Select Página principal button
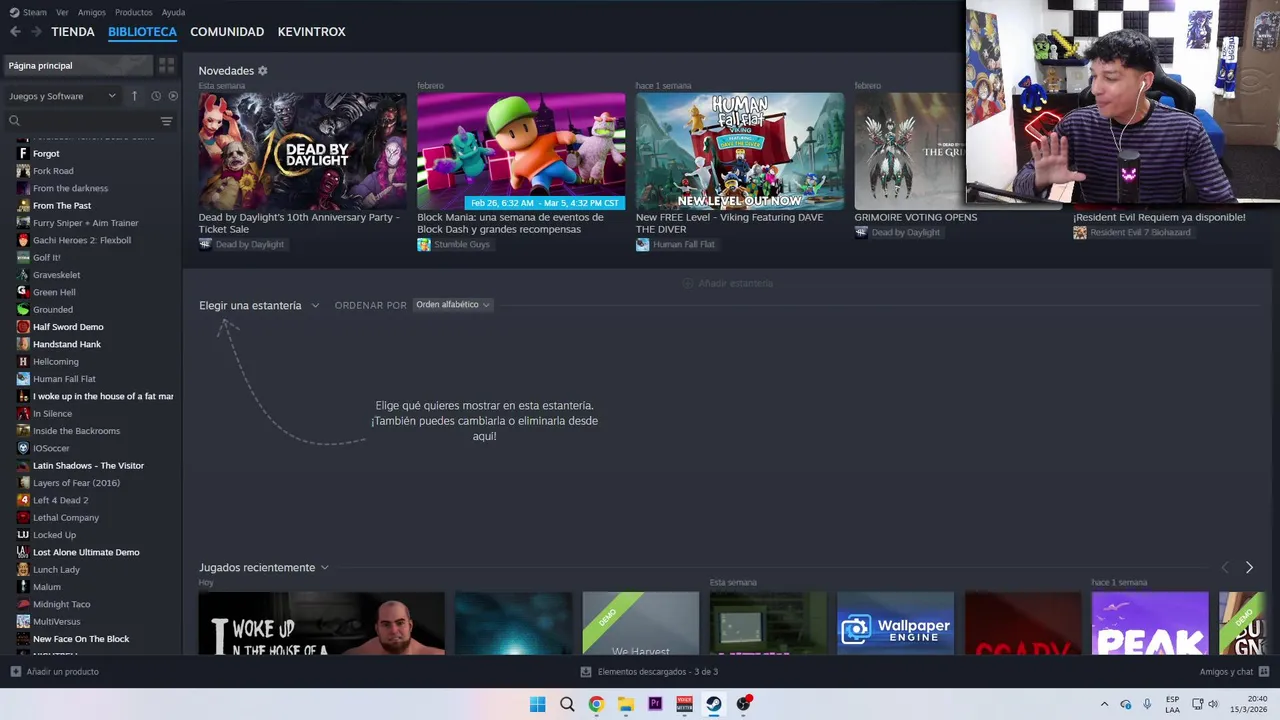1280x720 pixels. coord(78,65)
